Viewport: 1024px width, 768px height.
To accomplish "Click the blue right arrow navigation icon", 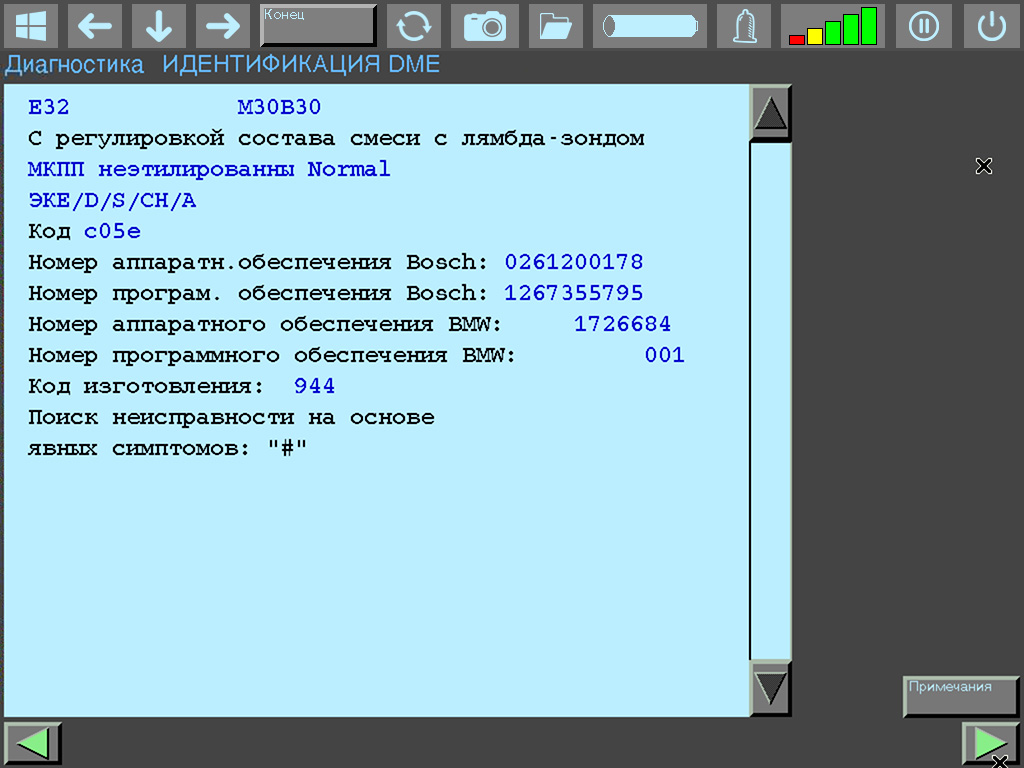I will pos(222,26).
